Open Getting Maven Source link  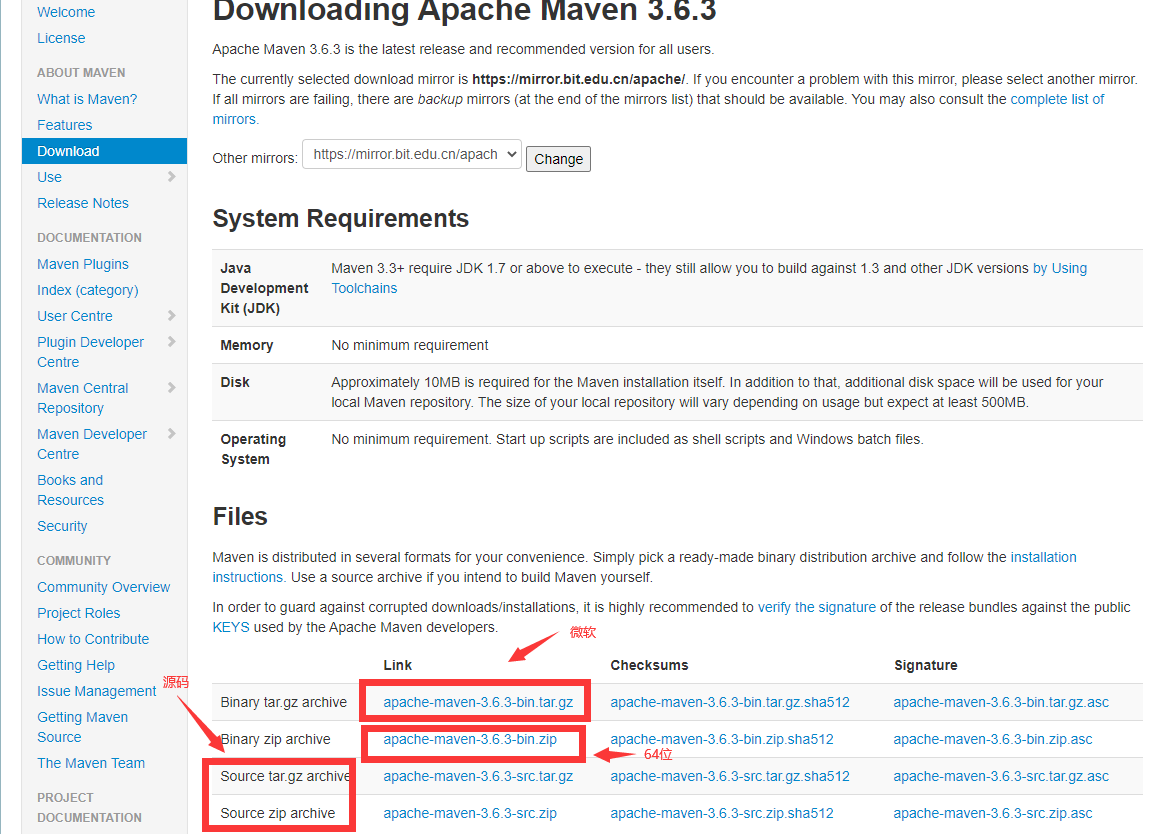tap(82, 727)
